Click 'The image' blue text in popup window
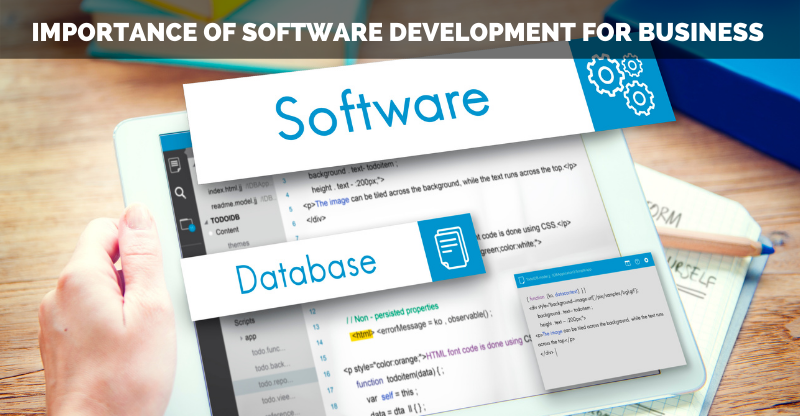 [x=551, y=333]
